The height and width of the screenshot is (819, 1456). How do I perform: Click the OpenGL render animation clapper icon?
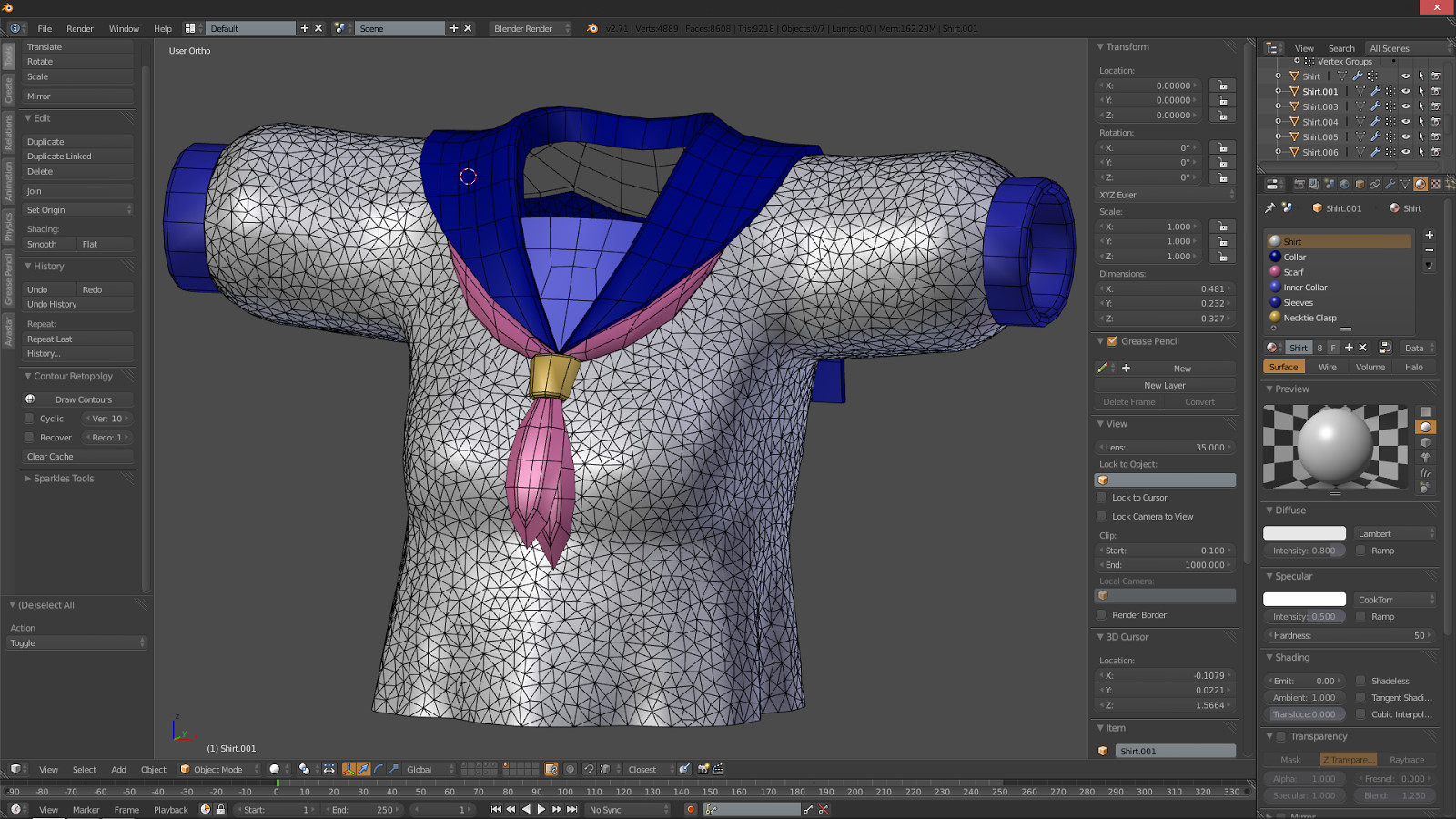tap(718, 769)
